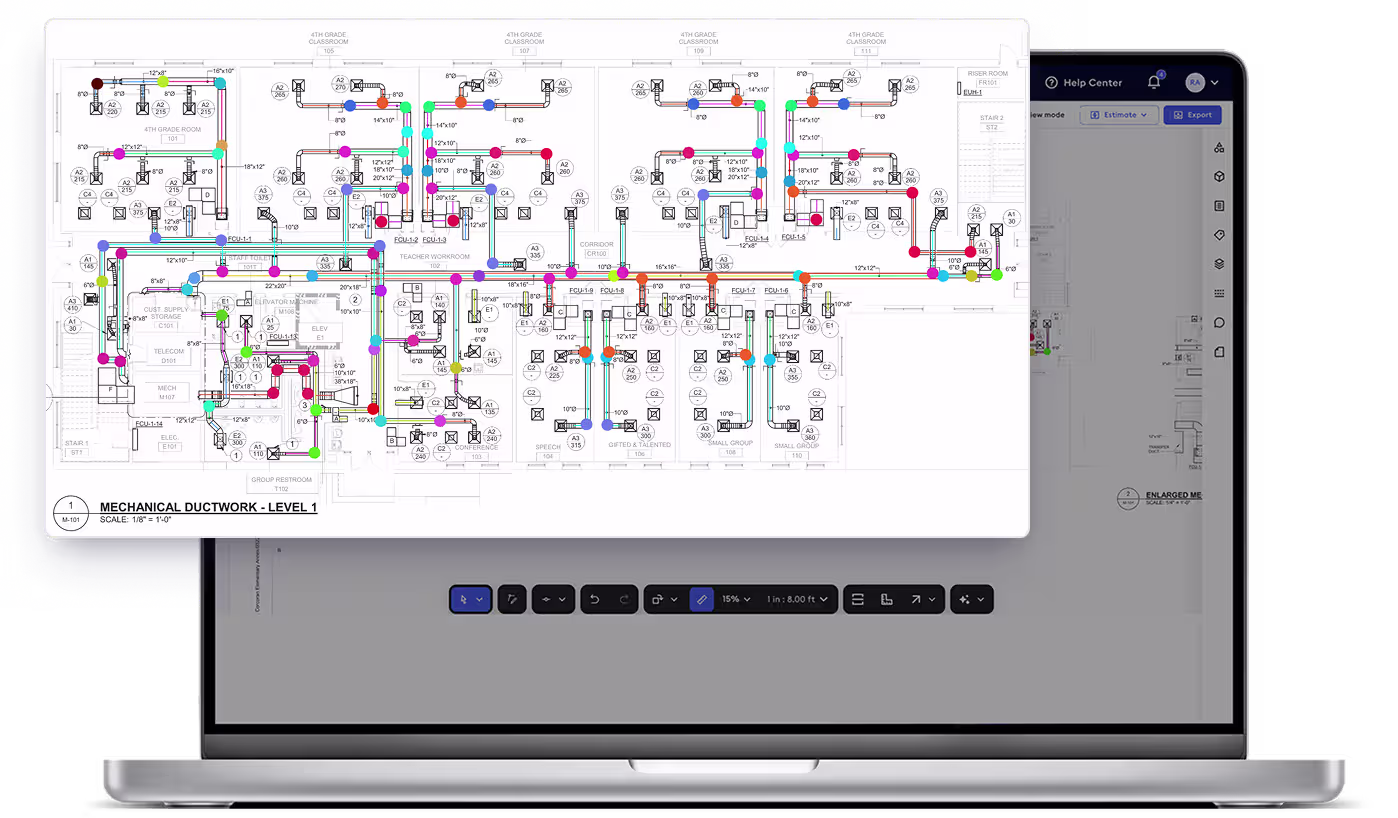The image size is (1398, 818).
Task: Redo the last undone action
Action: pyautogui.click(x=624, y=599)
